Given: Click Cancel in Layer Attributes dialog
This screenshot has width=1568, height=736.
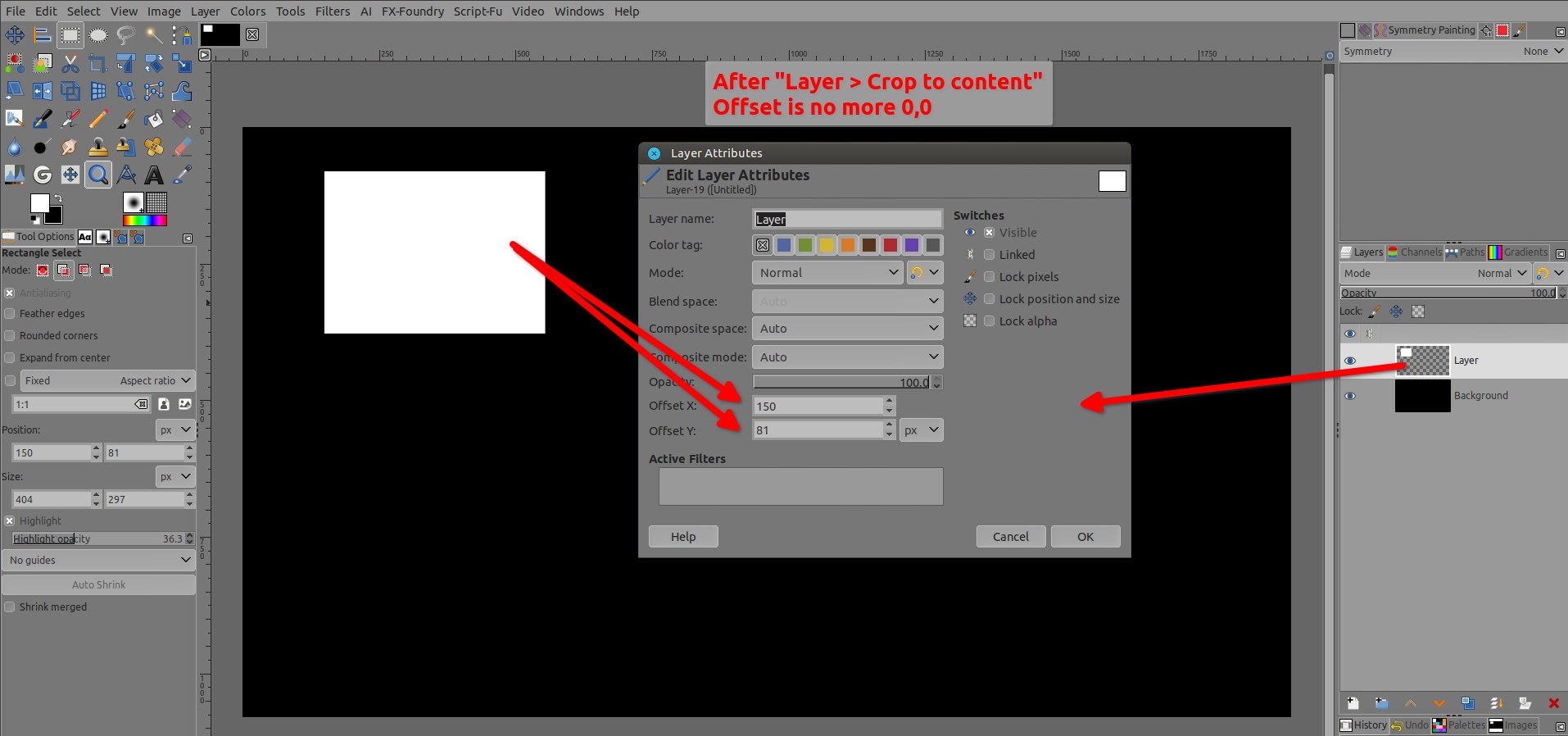Looking at the screenshot, I should pyautogui.click(x=1011, y=537).
